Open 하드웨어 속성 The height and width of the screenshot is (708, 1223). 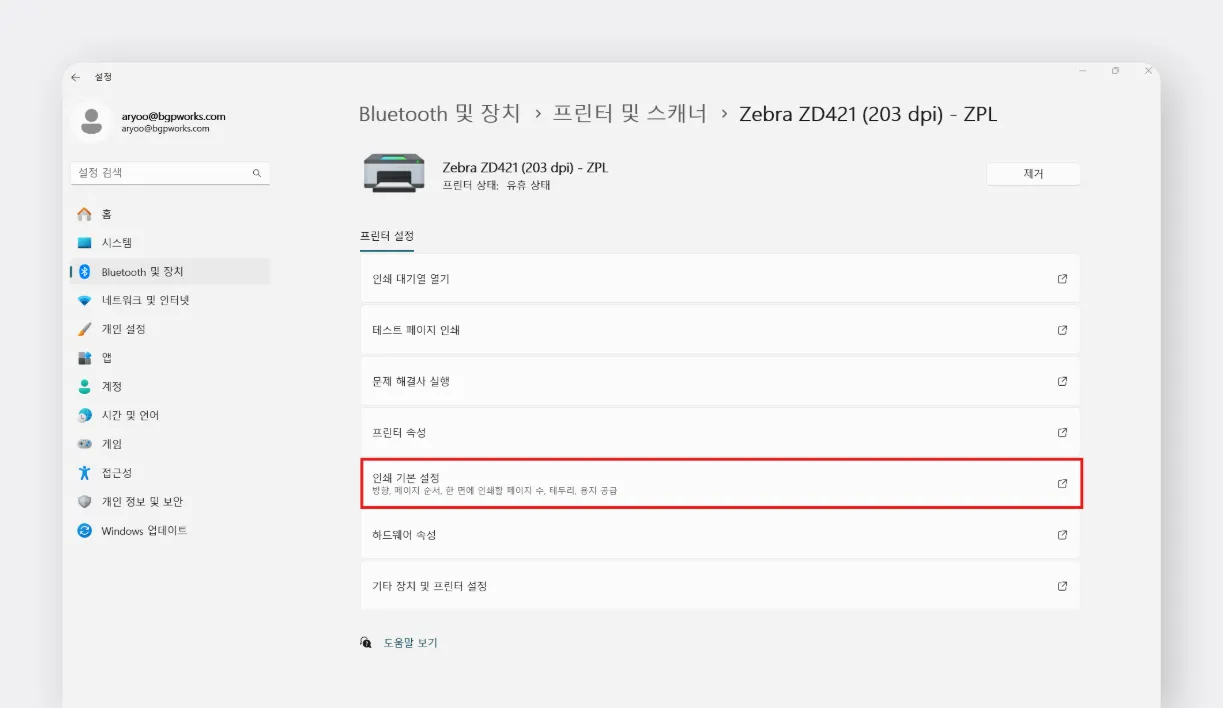click(720, 535)
